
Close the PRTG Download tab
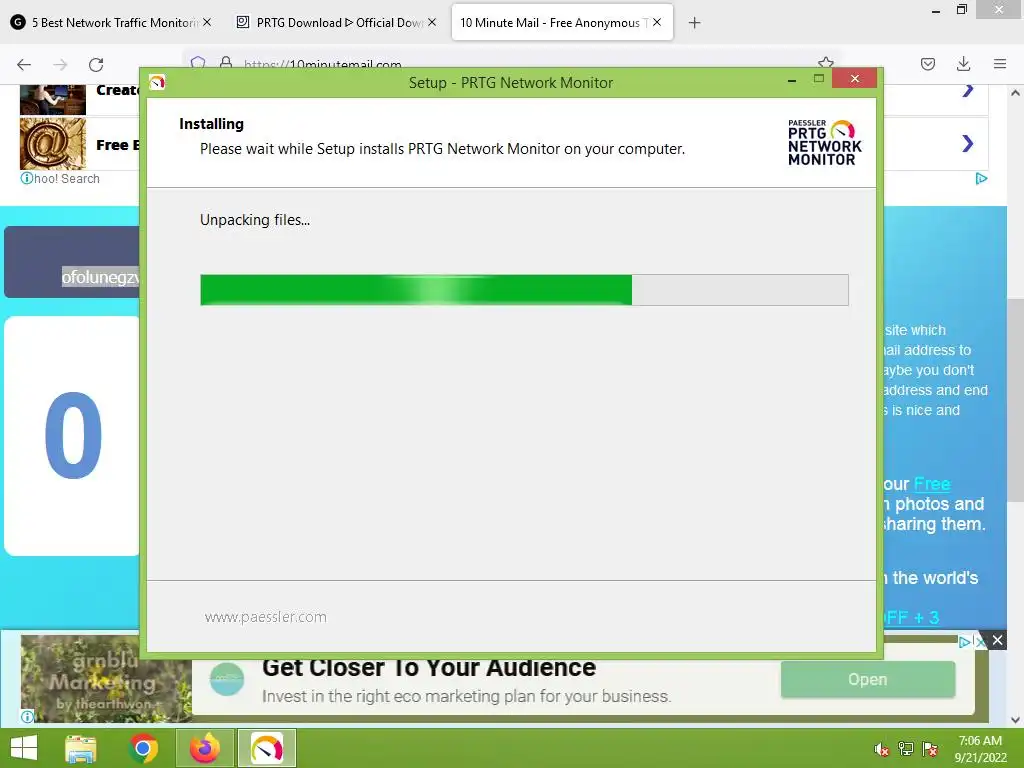[432, 22]
